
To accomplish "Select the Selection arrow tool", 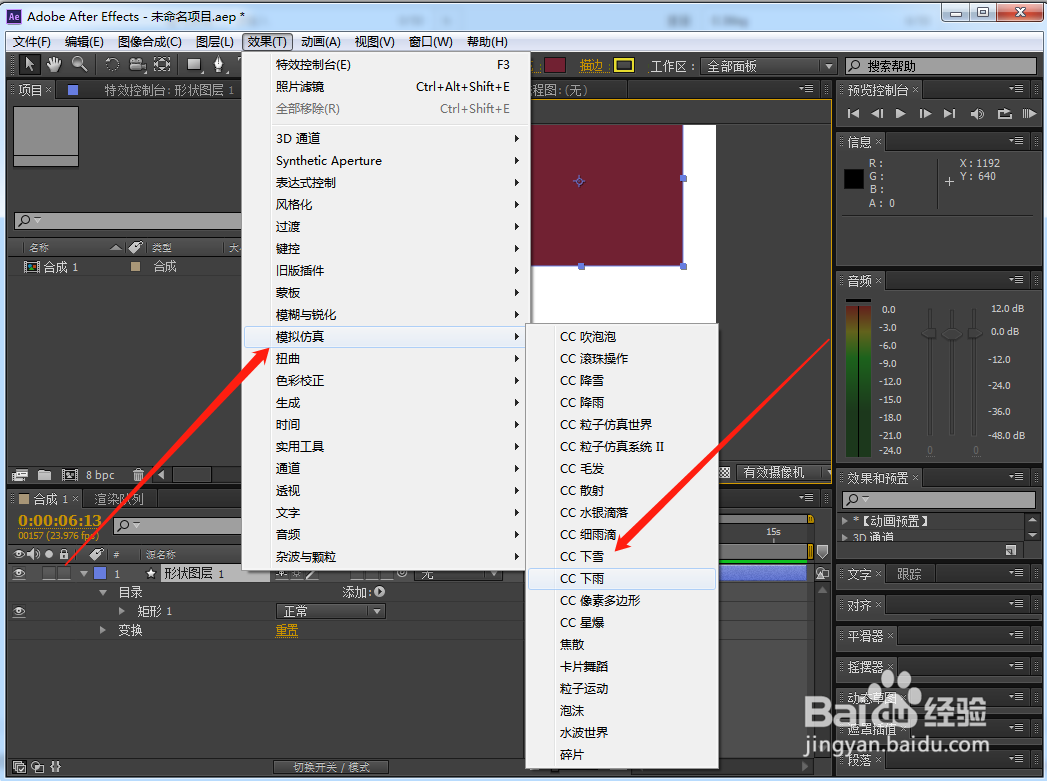I will tap(29, 65).
